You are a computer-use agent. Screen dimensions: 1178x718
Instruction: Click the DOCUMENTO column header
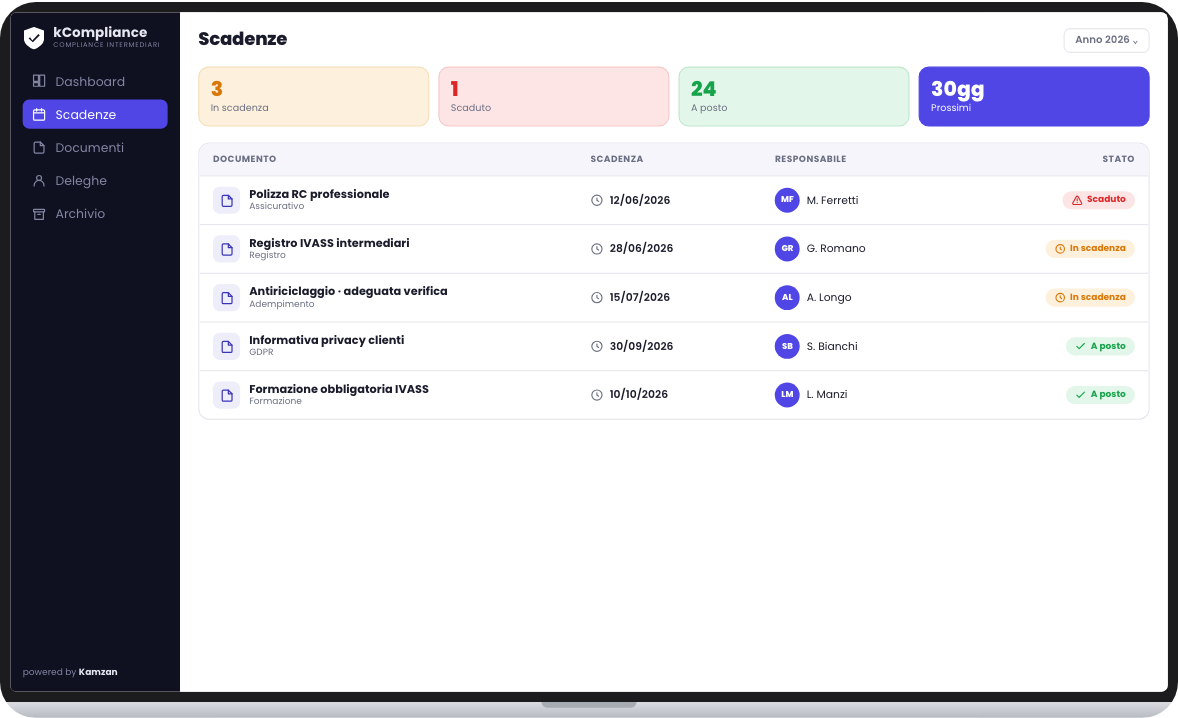coord(244,159)
